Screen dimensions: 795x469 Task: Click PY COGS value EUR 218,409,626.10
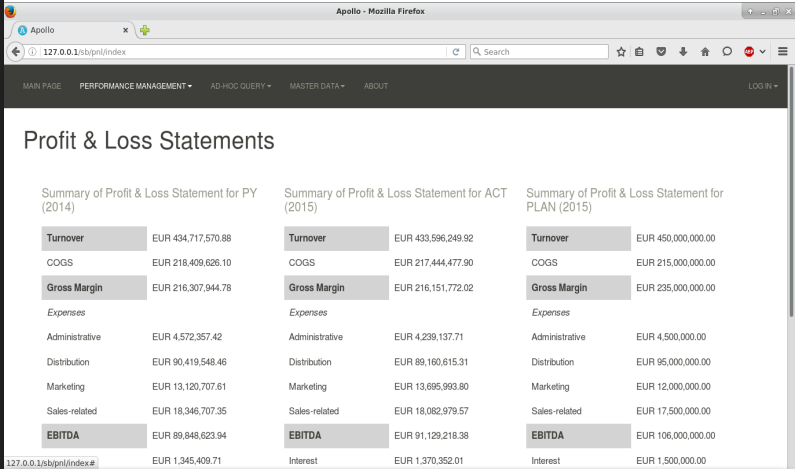[192, 263]
